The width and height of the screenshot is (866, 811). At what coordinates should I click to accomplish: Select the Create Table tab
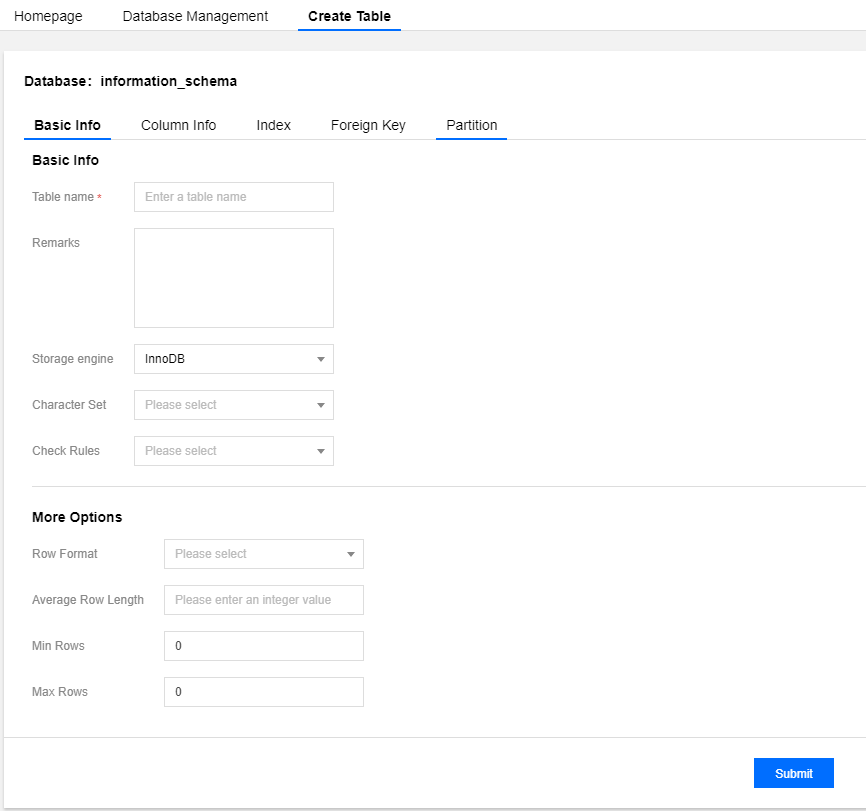point(349,16)
